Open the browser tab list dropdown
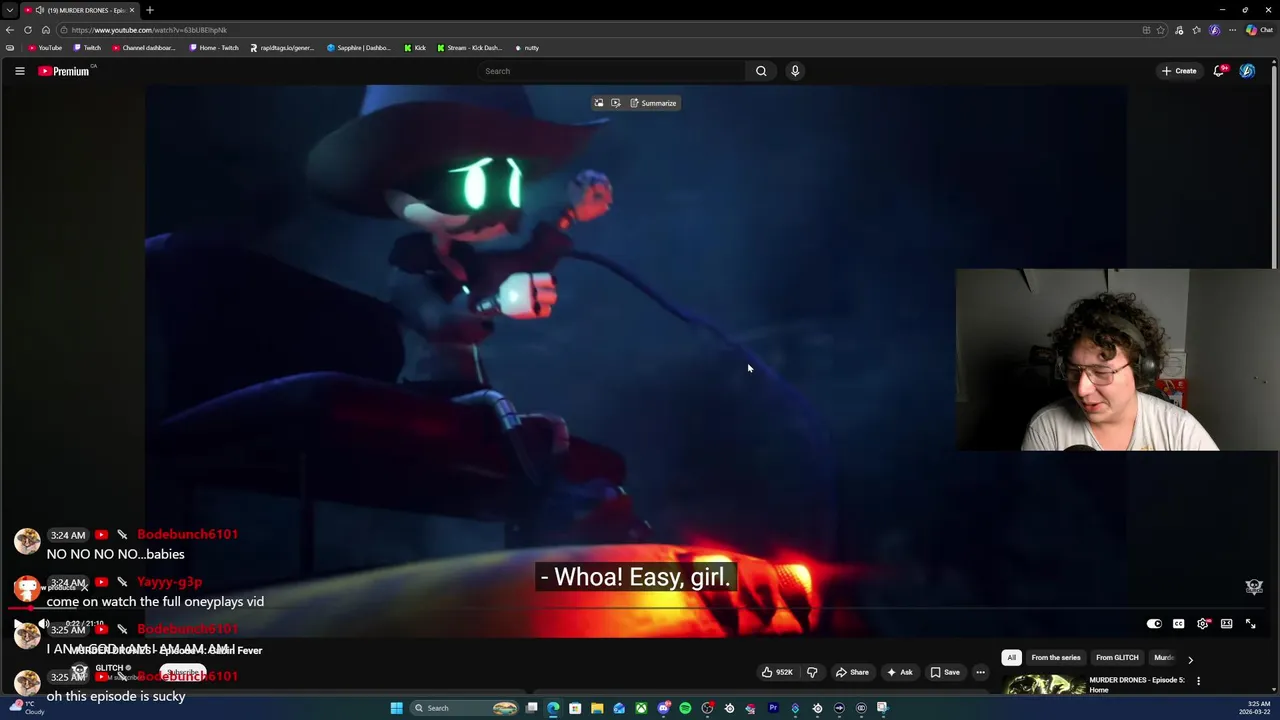 10,10
